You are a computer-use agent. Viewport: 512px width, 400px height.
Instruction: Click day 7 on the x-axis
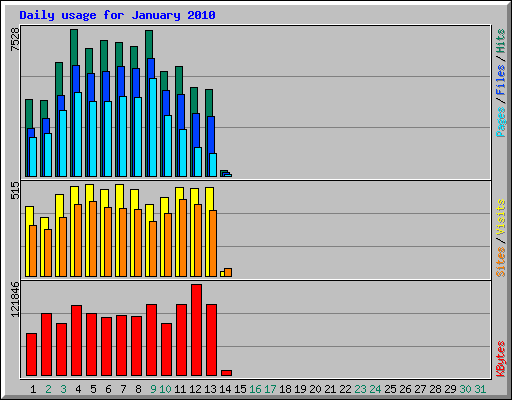click(123, 389)
